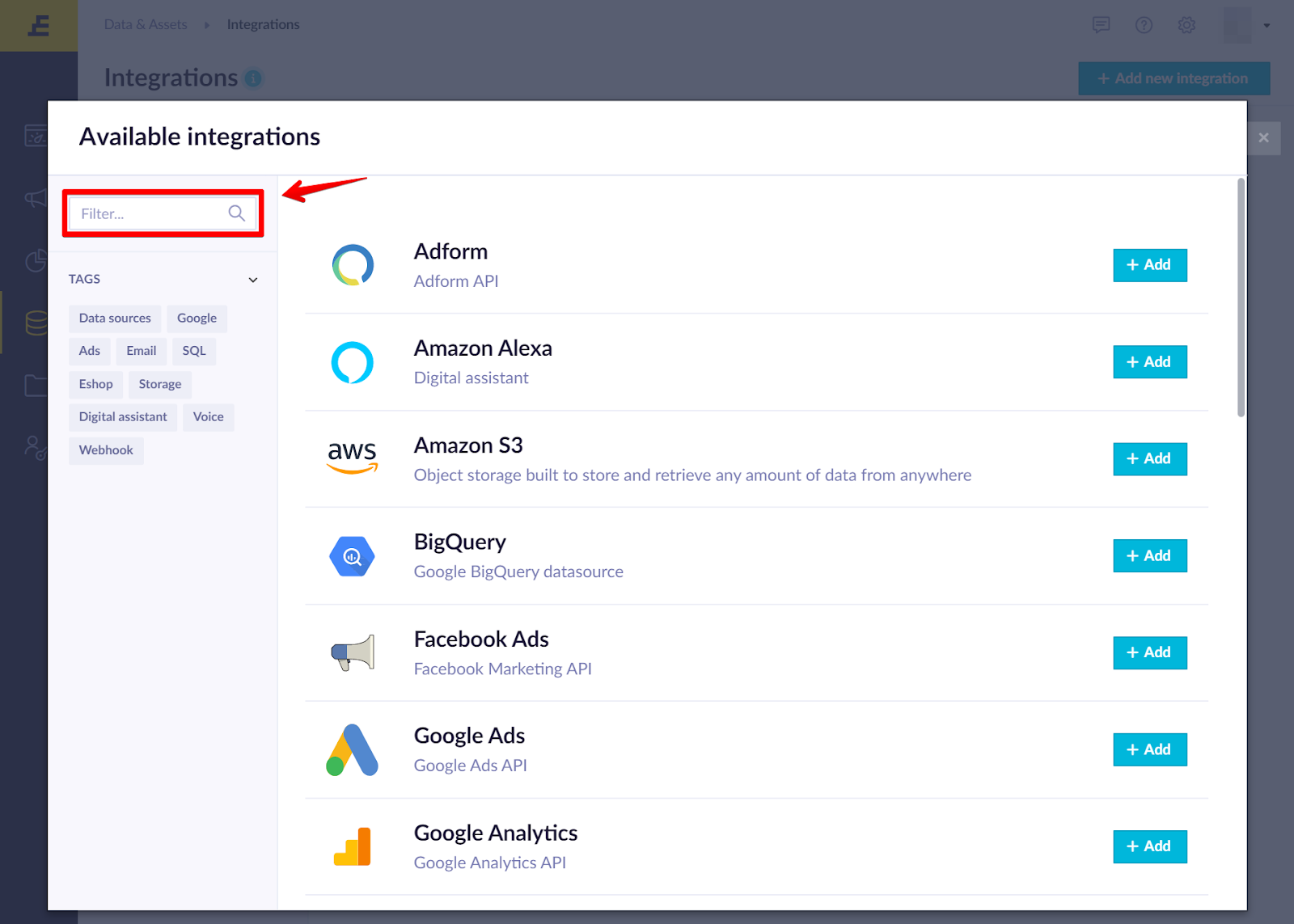Image resolution: width=1294 pixels, height=924 pixels.
Task: Click 'Google Ads API' description text
Action: click(x=471, y=766)
